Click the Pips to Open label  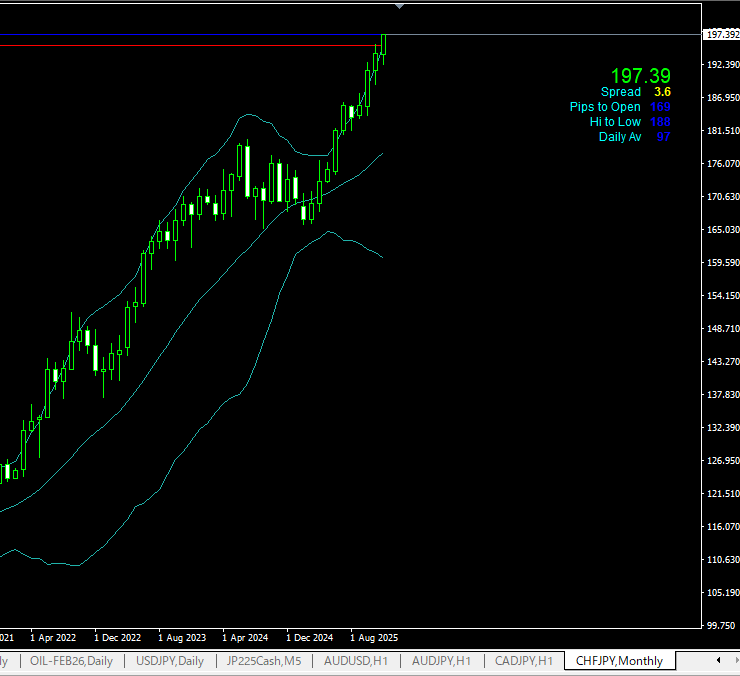pyautogui.click(x=605, y=107)
